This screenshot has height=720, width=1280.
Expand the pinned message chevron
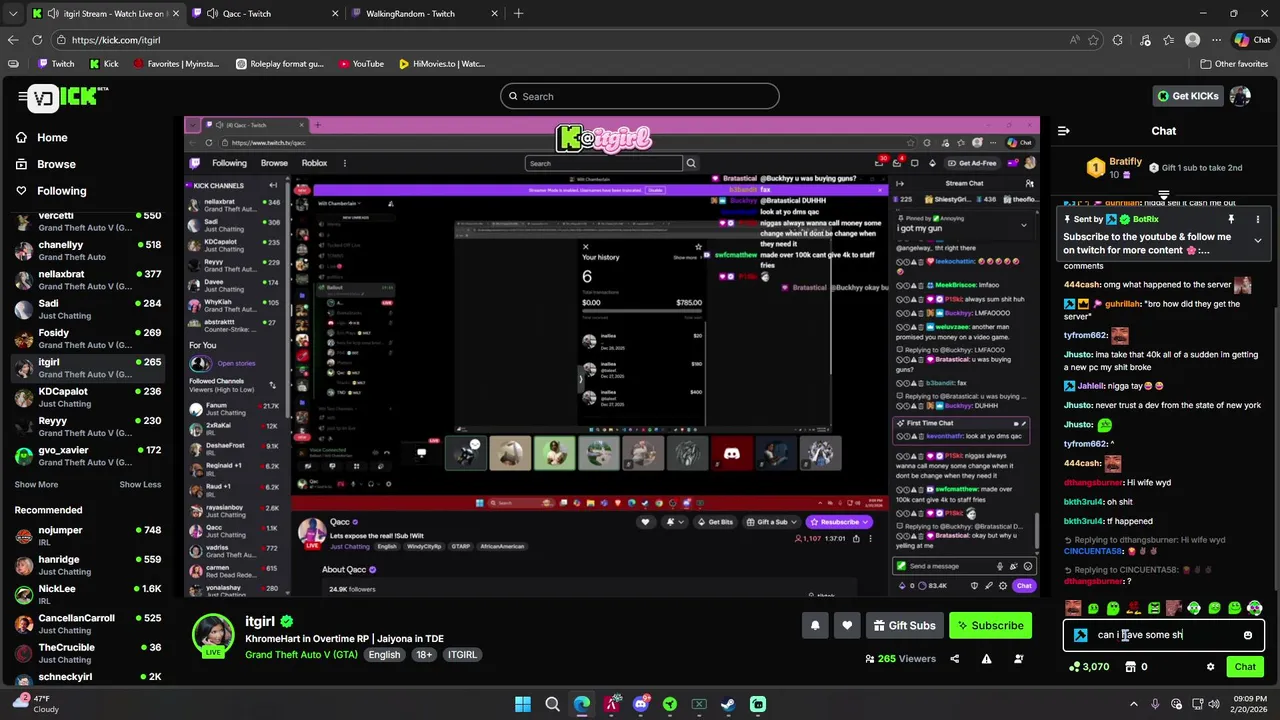(1257, 241)
